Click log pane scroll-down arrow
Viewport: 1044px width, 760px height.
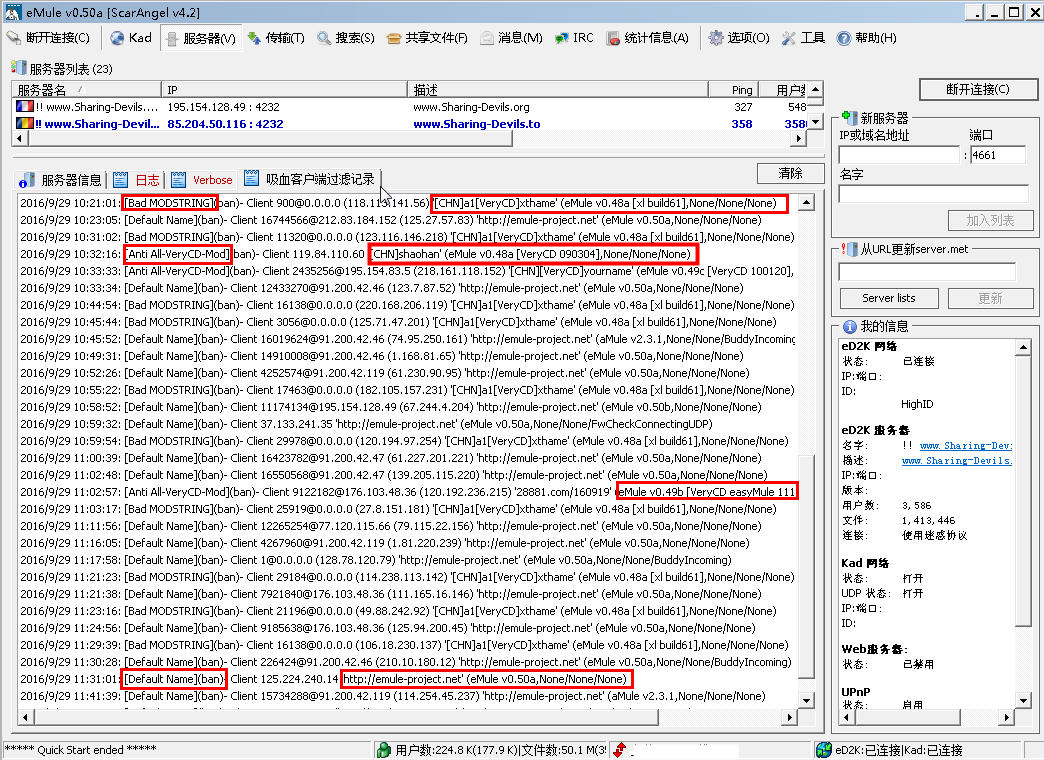(806, 700)
